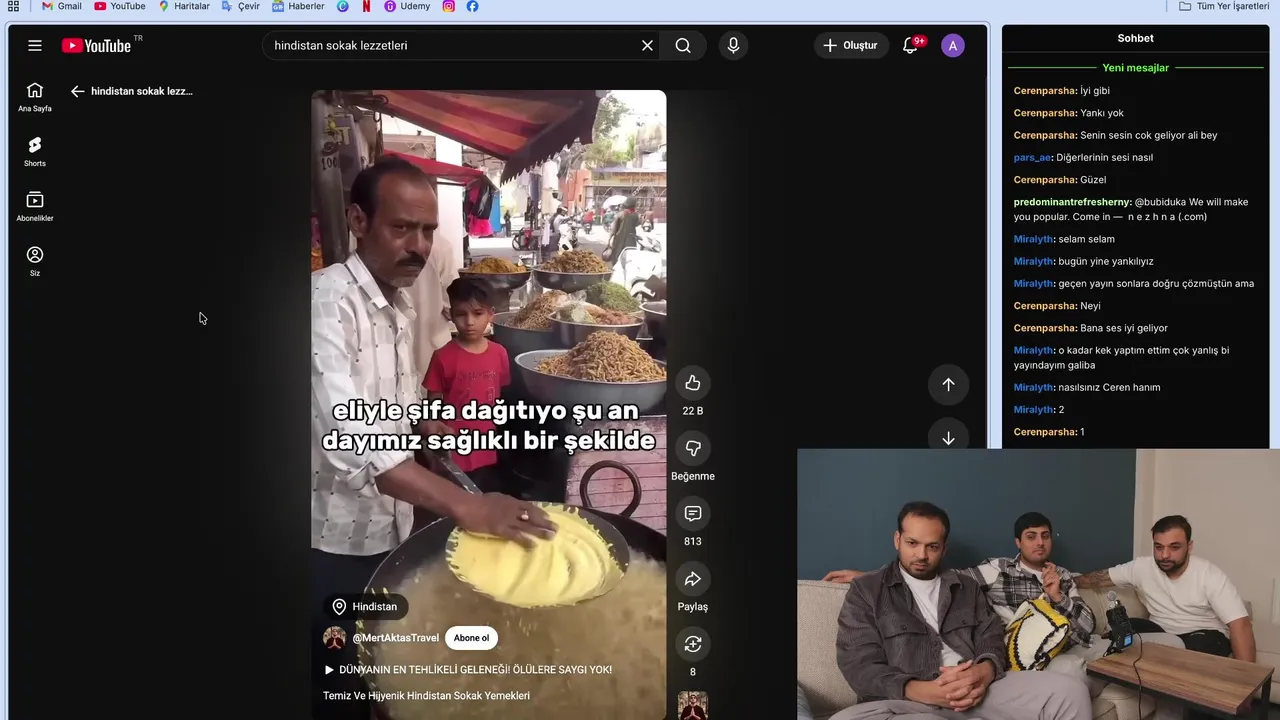Click the Yeni mesajlar divider label
1280x720 pixels.
1135,68
